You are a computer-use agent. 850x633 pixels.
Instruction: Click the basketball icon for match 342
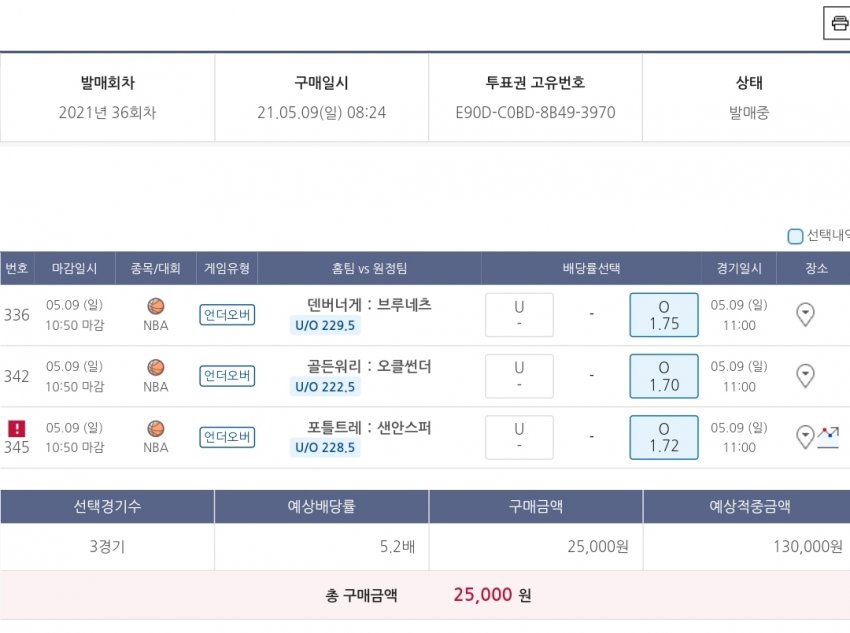pyautogui.click(x=156, y=367)
